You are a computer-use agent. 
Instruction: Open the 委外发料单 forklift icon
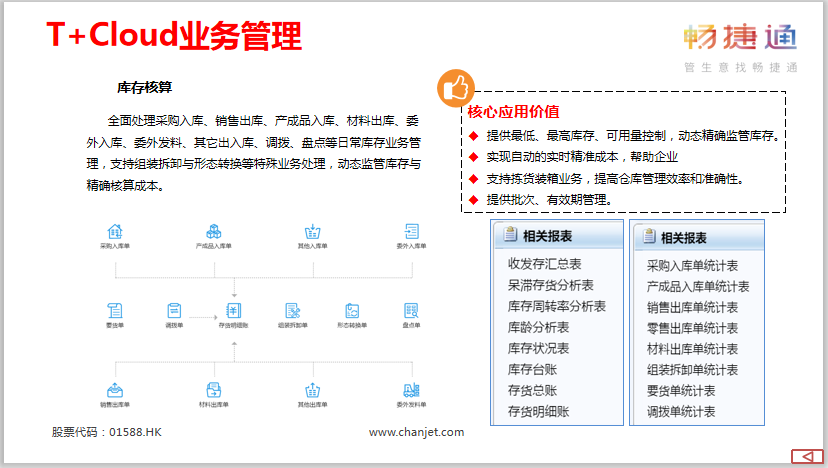click(x=411, y=390)
